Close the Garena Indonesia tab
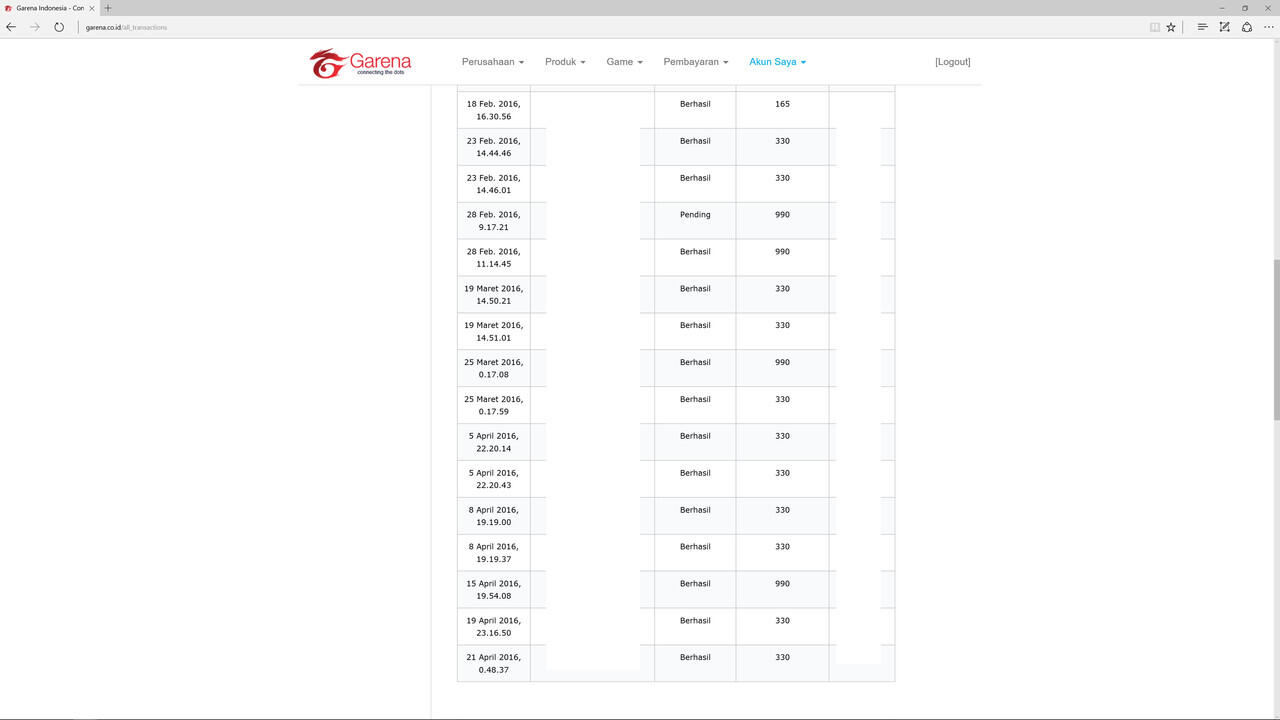The height and width of the screenshot is (720, 1280). (x=92, y=8)
